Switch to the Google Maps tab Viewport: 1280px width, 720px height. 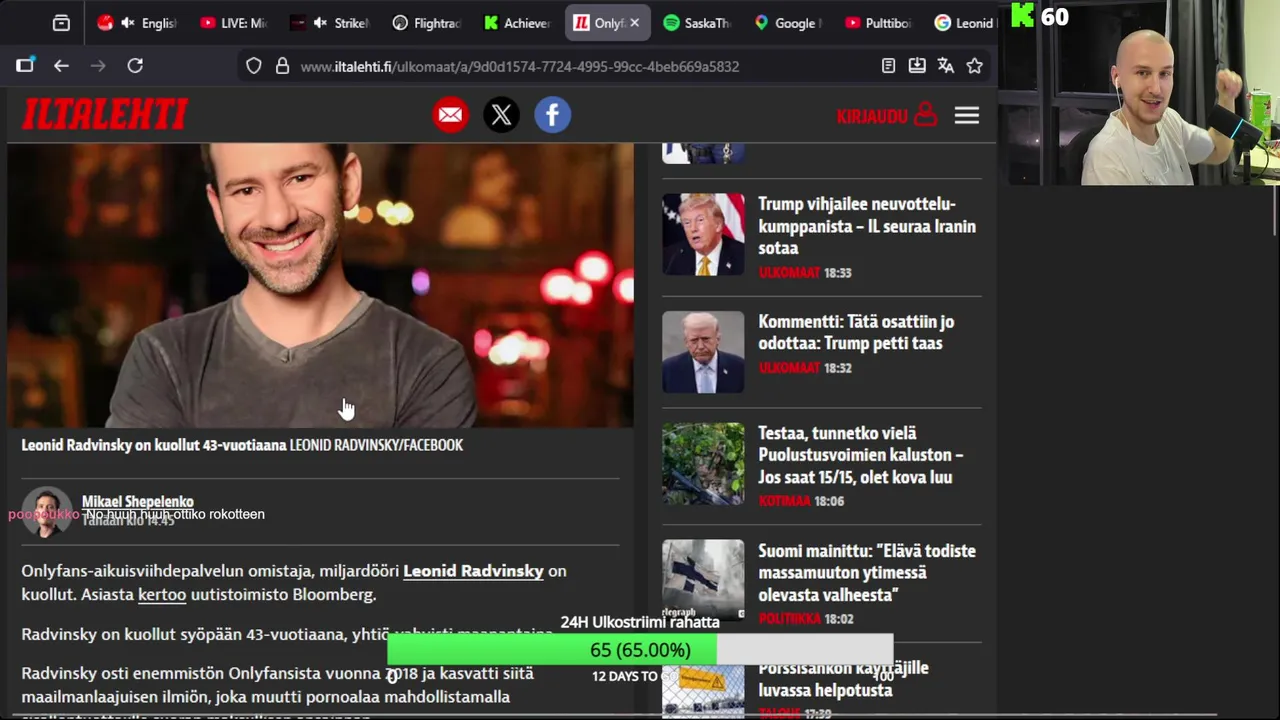(789, 23)
